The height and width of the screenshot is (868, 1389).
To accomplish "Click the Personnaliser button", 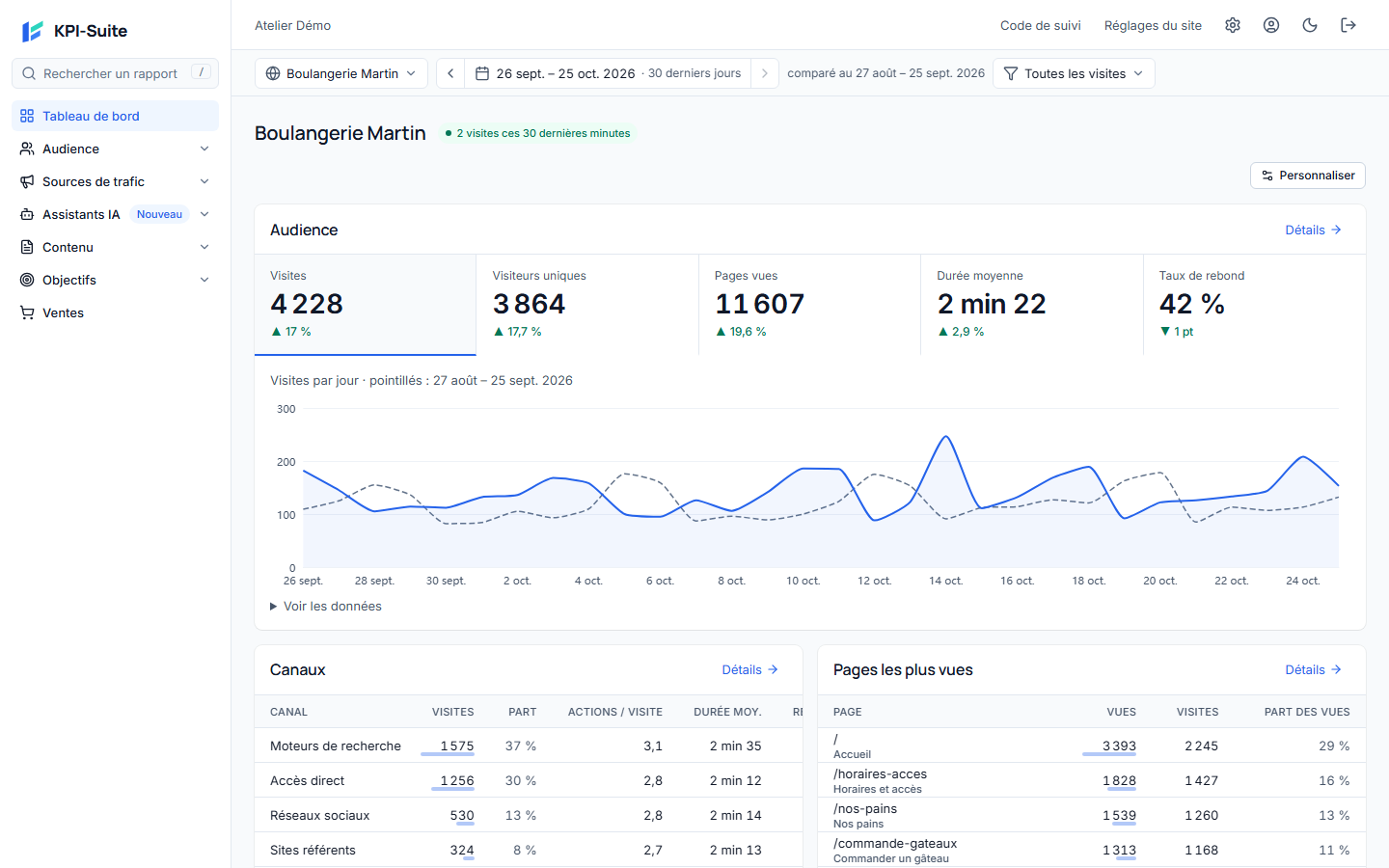I will (x=1308, y=176).
